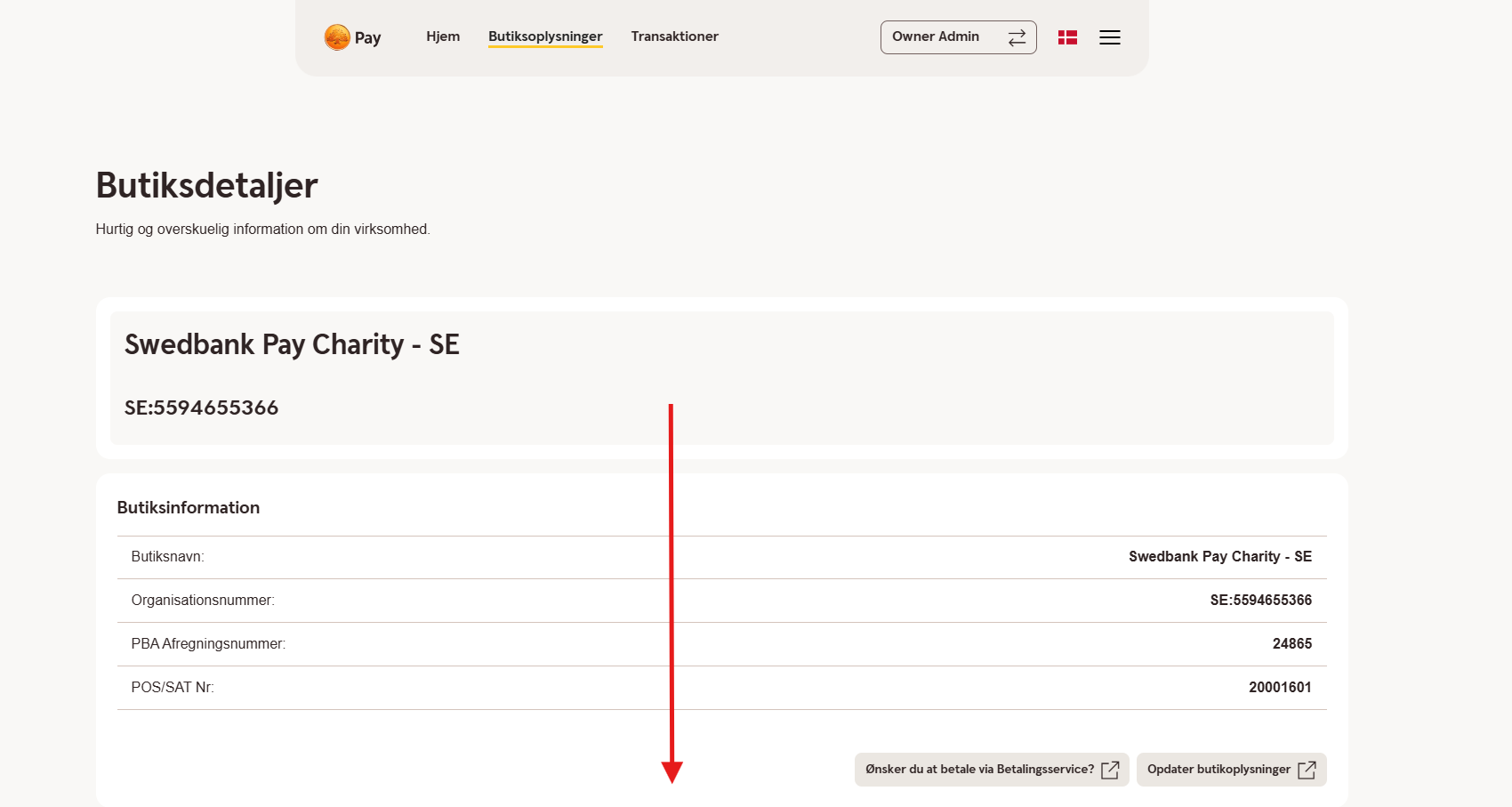Open the Transaktioner tab
Viewport: 1512px width, 807px height.
[674, 36]
